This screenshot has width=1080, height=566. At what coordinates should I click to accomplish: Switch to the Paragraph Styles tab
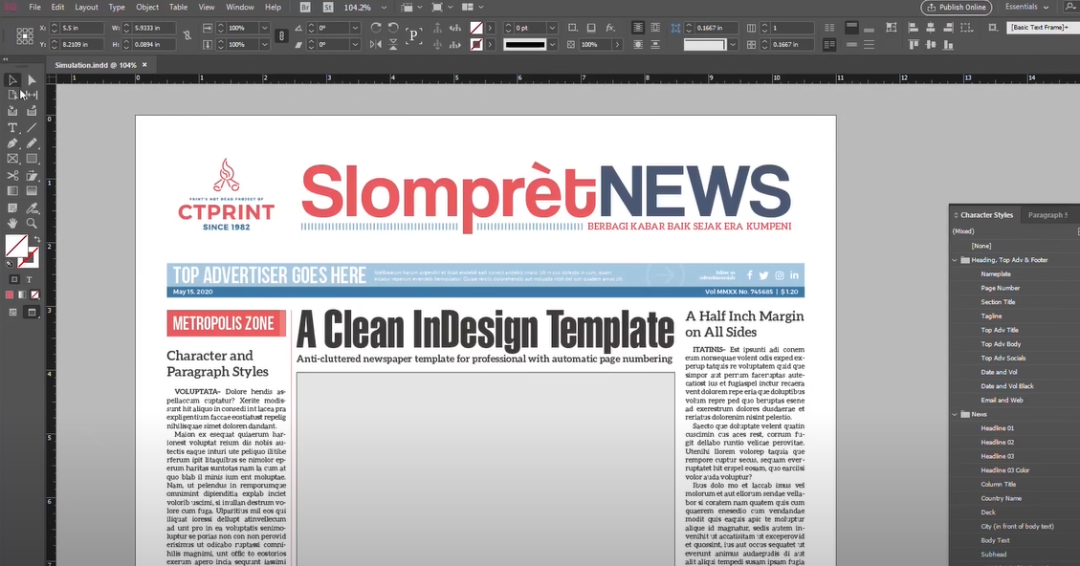1048,215
